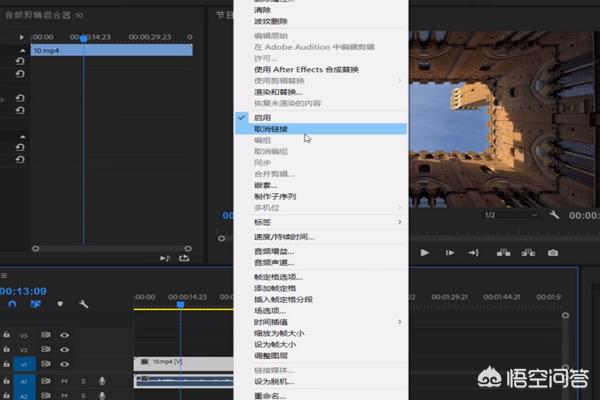
Task: Mute audio track A1 with M button
Action: [x=64, y=381]
